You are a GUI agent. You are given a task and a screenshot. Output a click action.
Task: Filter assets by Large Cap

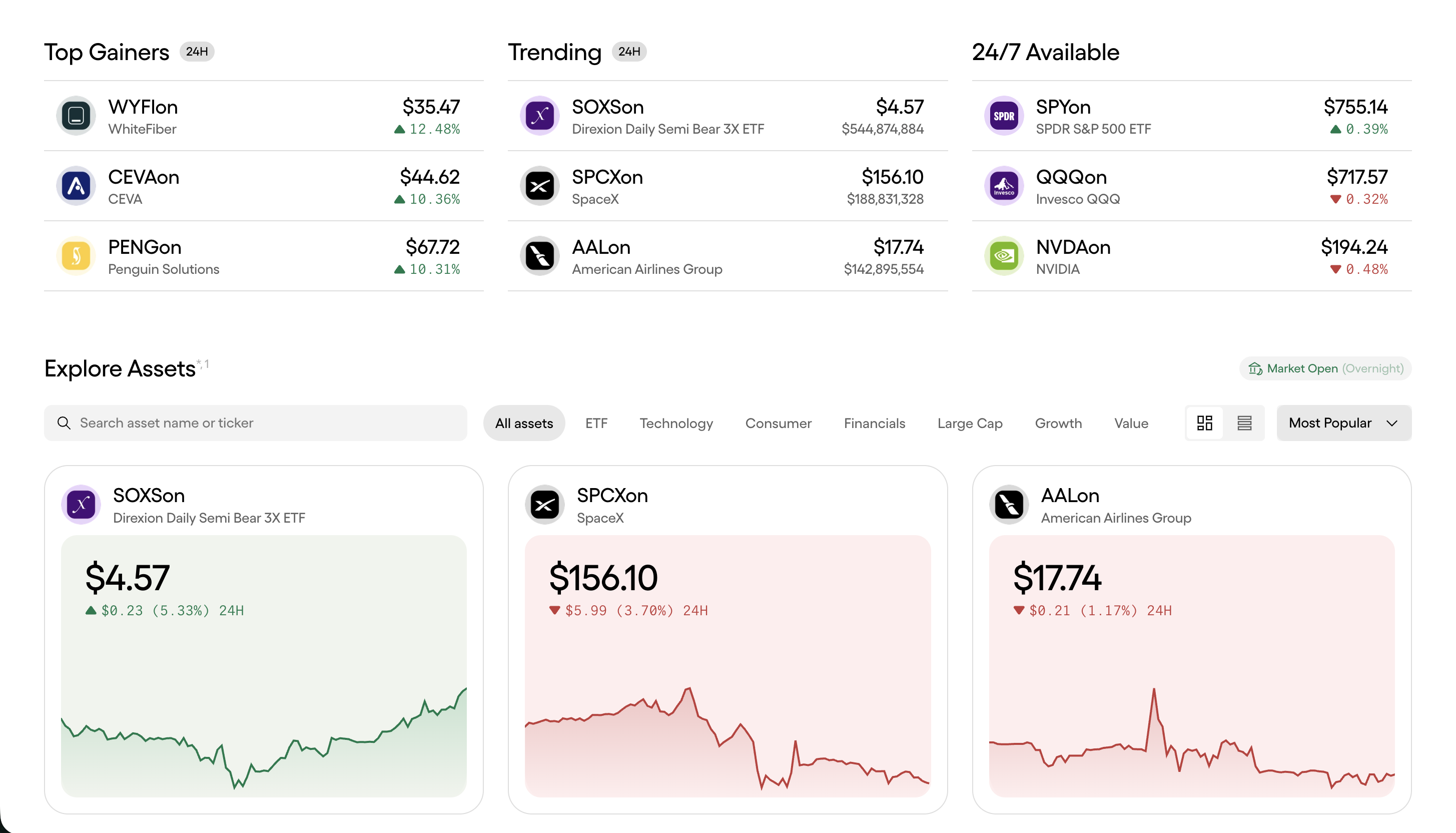click(970, 423)
